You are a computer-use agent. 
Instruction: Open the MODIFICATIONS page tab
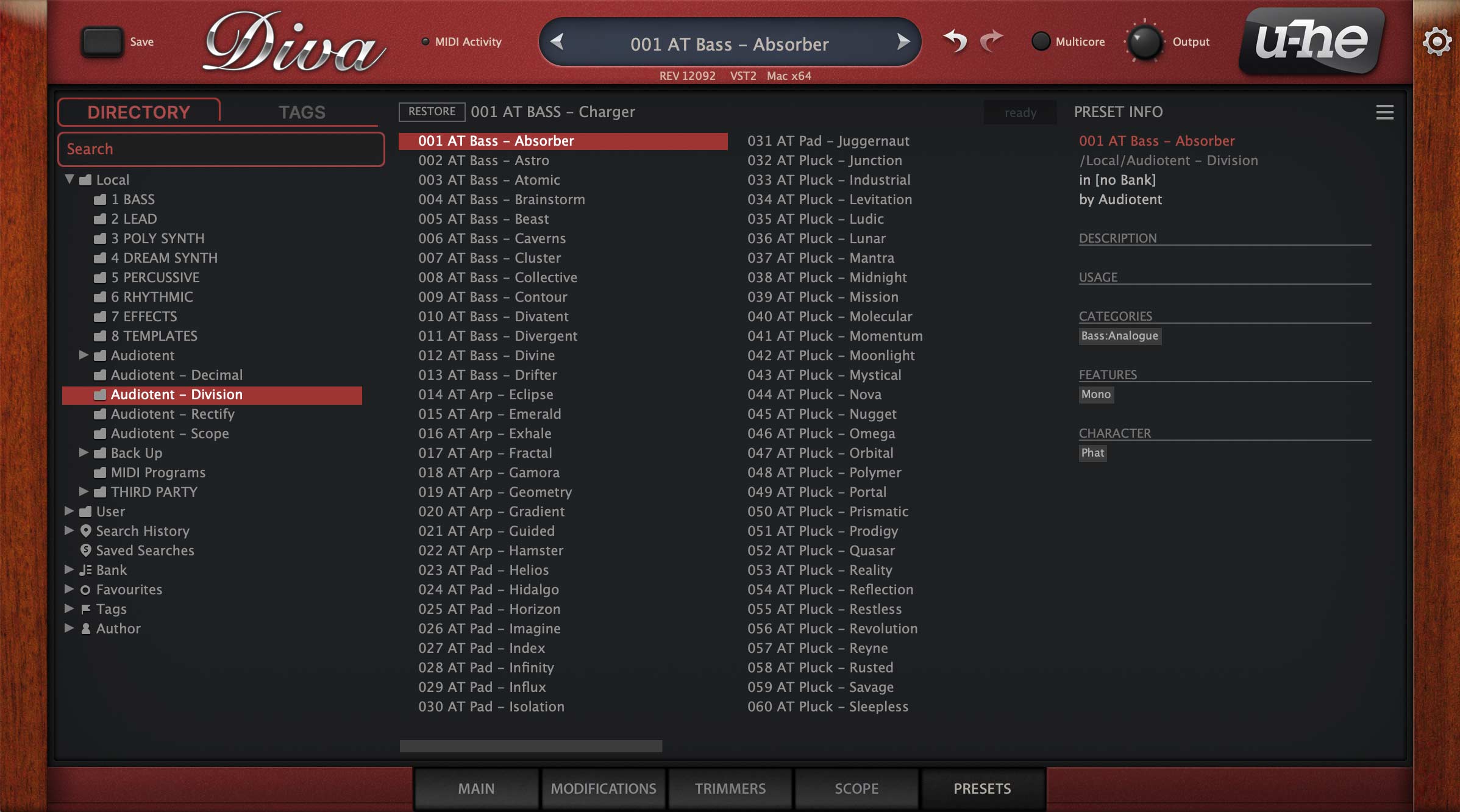(603, 788)
